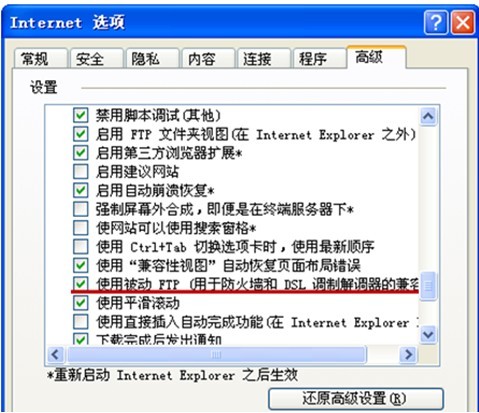Image resolution: width=479 pixels, height=413 pixels.
Task: Check 强制屏幕外合成 option
Action: click(x=81, y=209)
